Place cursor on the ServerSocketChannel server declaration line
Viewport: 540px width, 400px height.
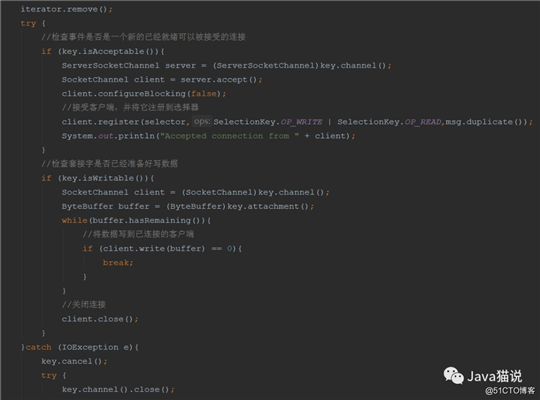click(x=227, y=65)
